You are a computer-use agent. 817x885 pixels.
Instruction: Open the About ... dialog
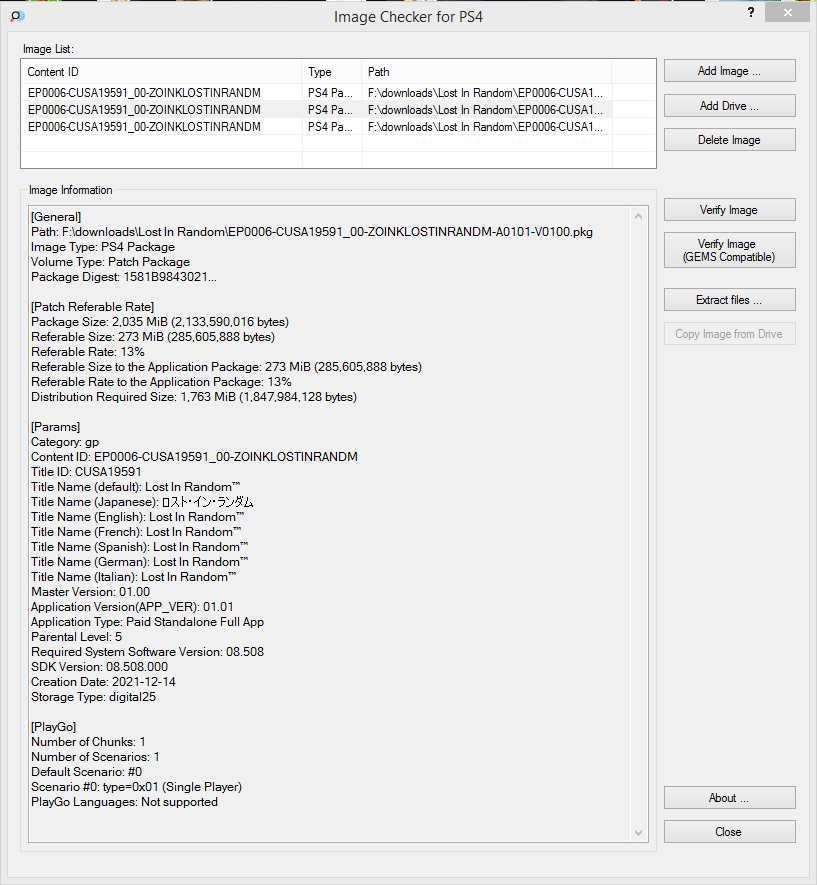[x=730, y=798]
